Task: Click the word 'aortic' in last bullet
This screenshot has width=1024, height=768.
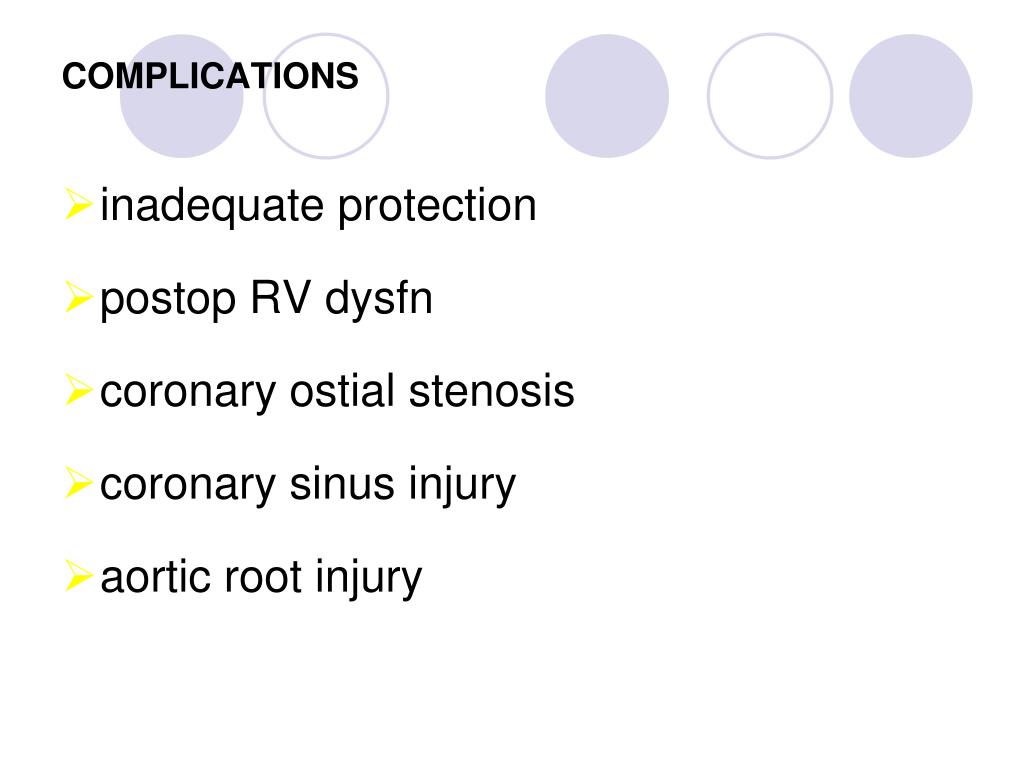Action: click(x=155, y=578)
